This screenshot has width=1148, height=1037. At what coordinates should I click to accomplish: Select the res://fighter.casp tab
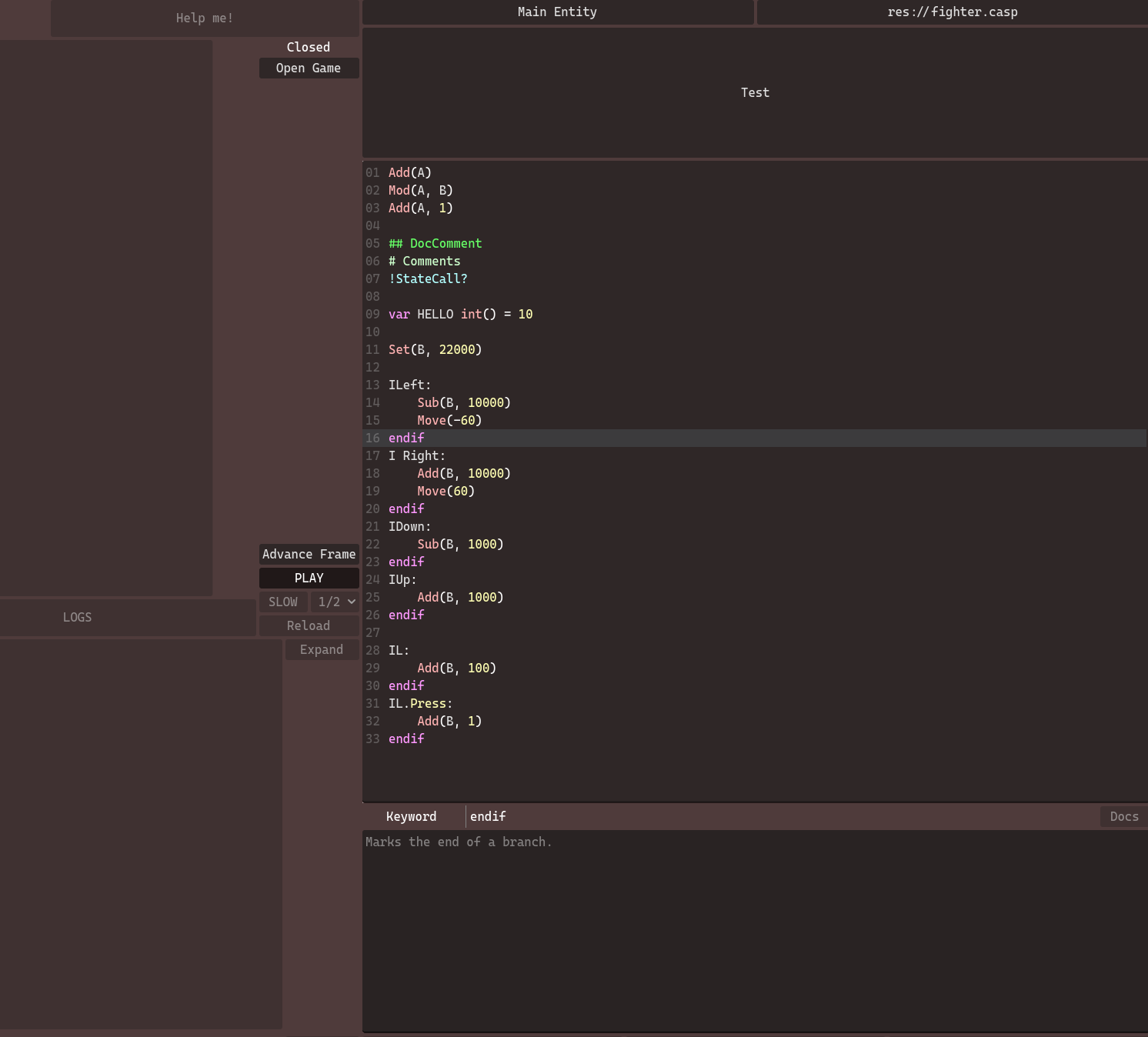(x=953, y=12)
